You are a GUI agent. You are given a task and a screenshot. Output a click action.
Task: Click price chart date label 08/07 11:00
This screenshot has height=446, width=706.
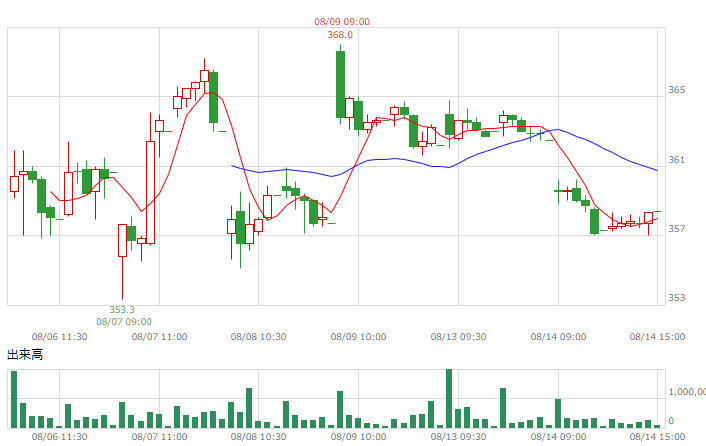159,337
